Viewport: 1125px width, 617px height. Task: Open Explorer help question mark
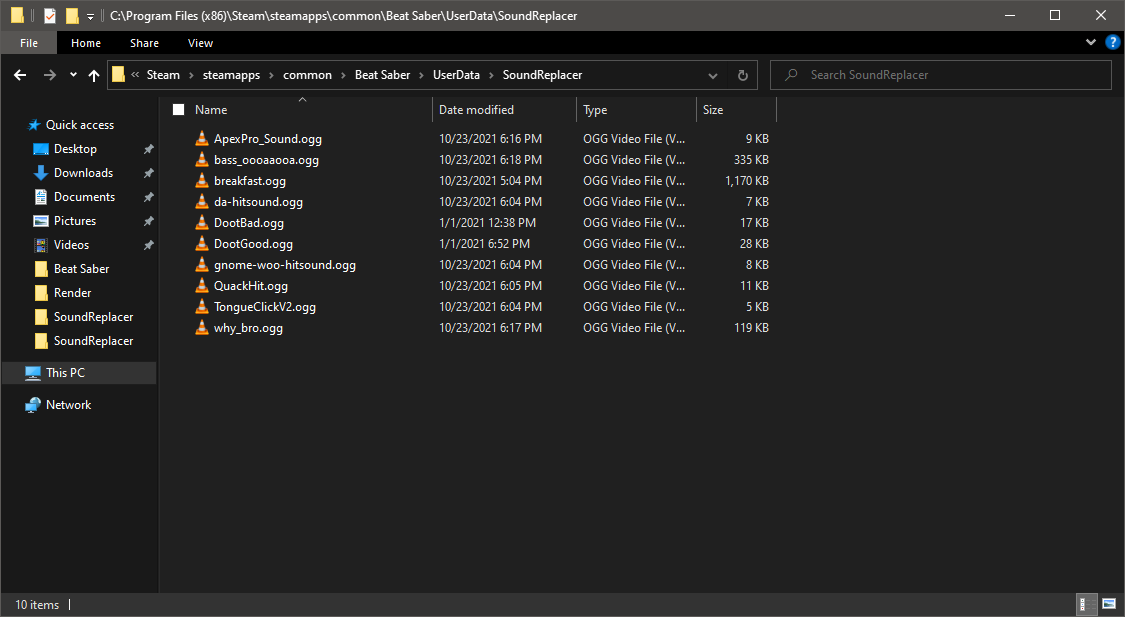point(1113,42)
